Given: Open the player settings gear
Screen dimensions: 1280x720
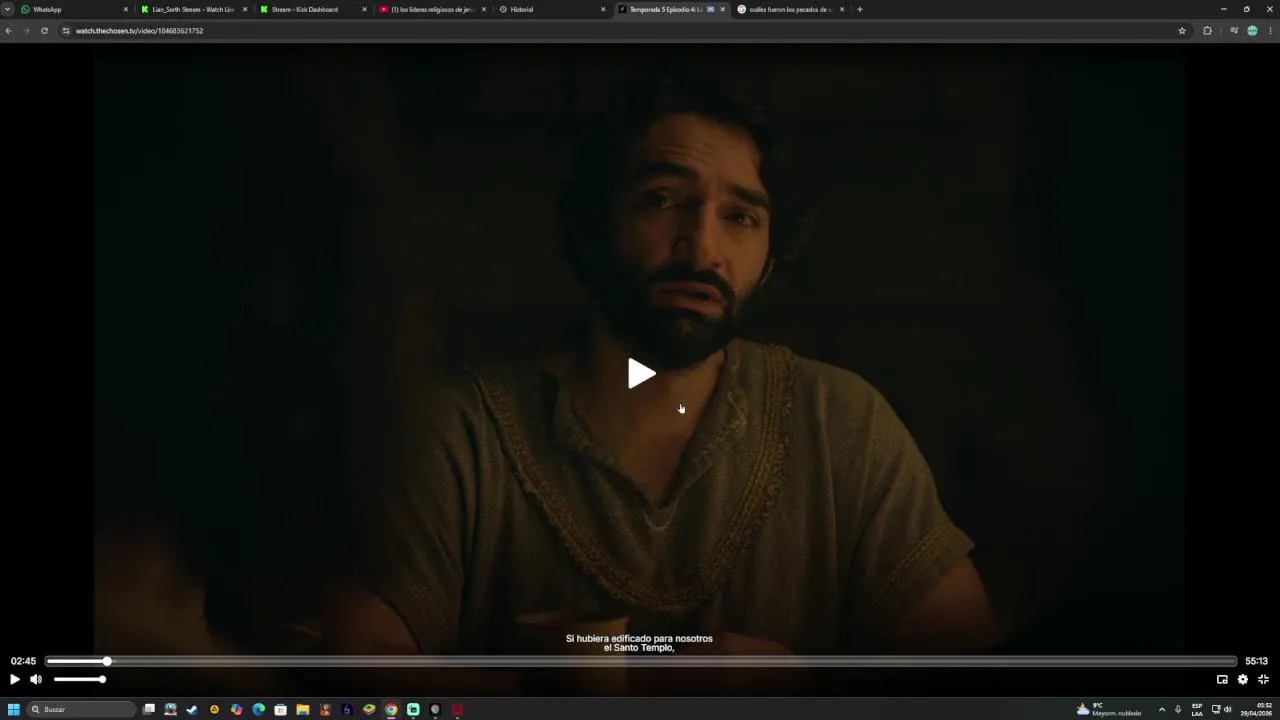Looking at the screenshot, I should (x=1243, y=679).
